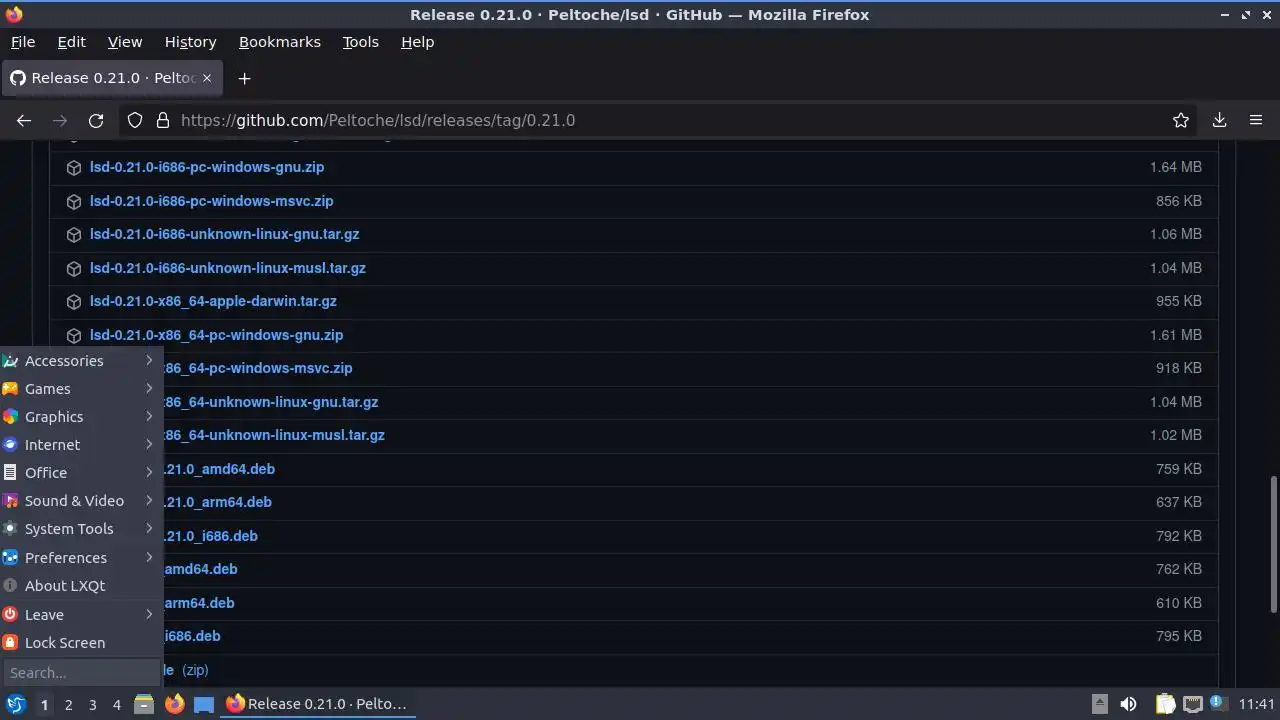Download lsd-0.21.0-x86_64-apple-darwin.tar.gz

pyautogui.click(x=213, y=301)
